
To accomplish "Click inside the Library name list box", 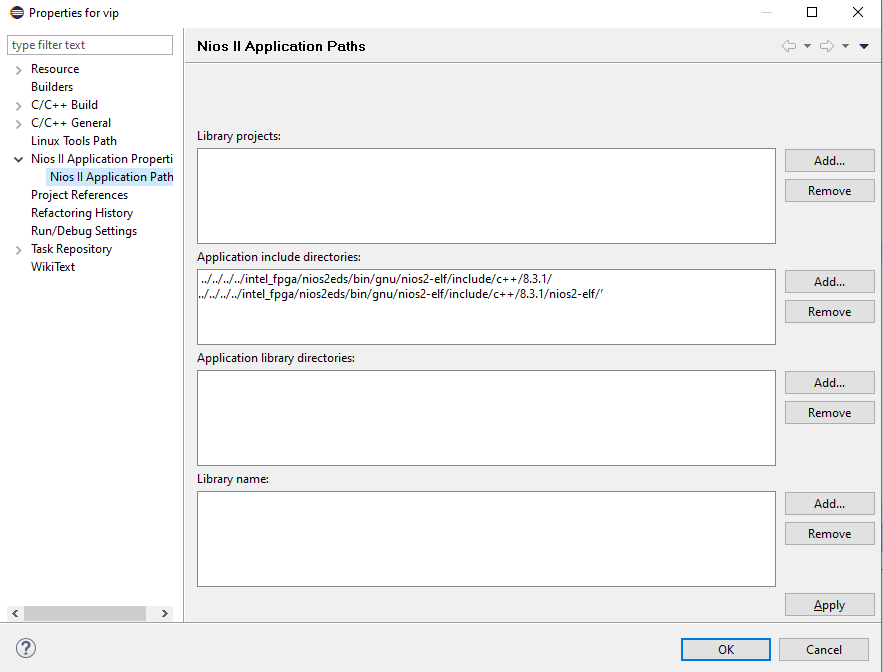I will click(486, 539).
